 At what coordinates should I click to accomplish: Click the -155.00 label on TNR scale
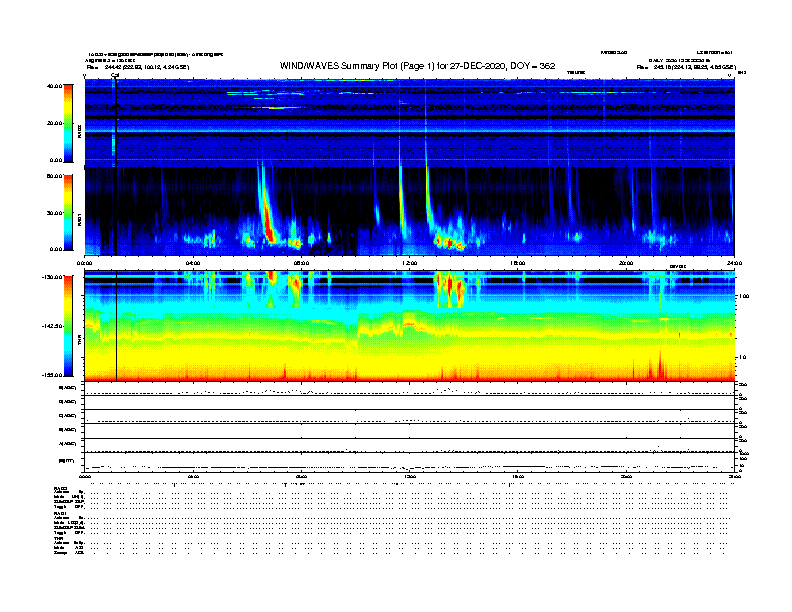(x=53, y=375)
